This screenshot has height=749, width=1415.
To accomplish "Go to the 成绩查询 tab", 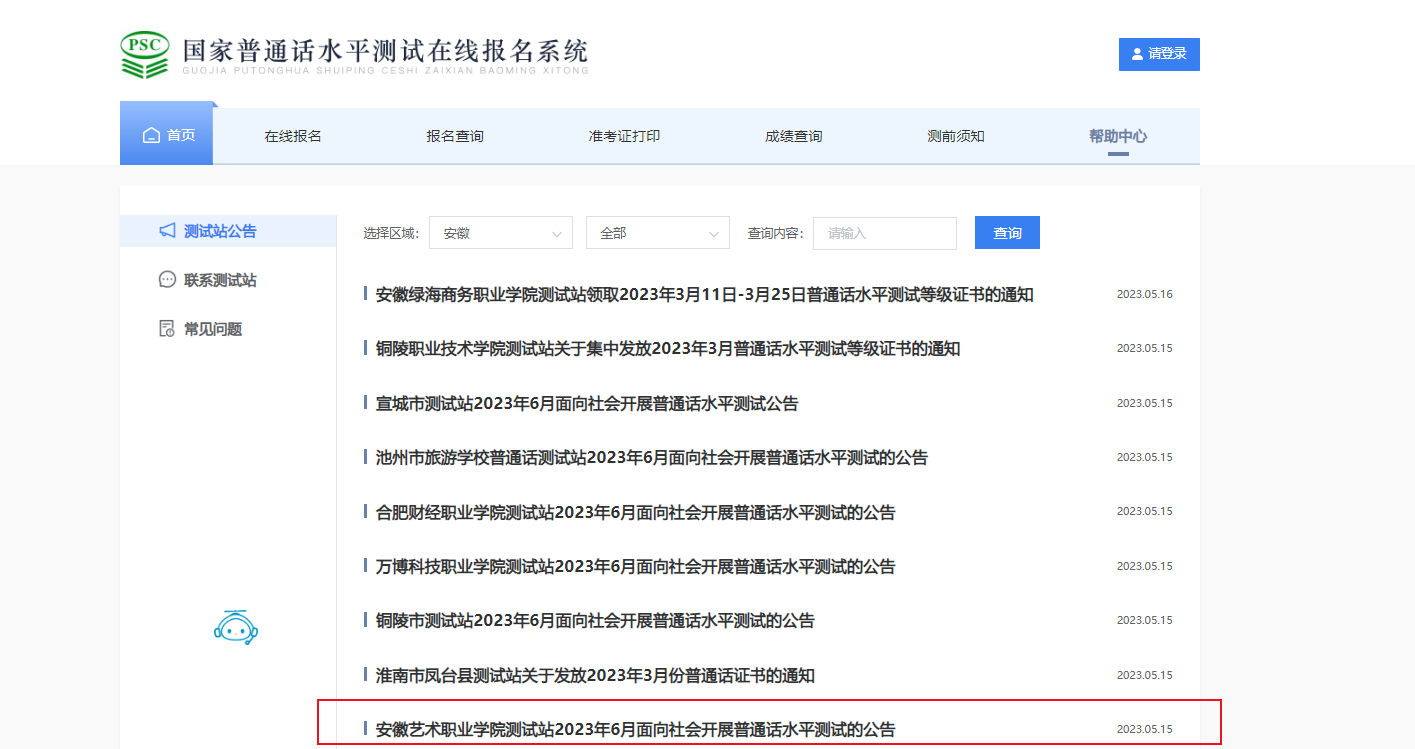I will click(793, 136).
